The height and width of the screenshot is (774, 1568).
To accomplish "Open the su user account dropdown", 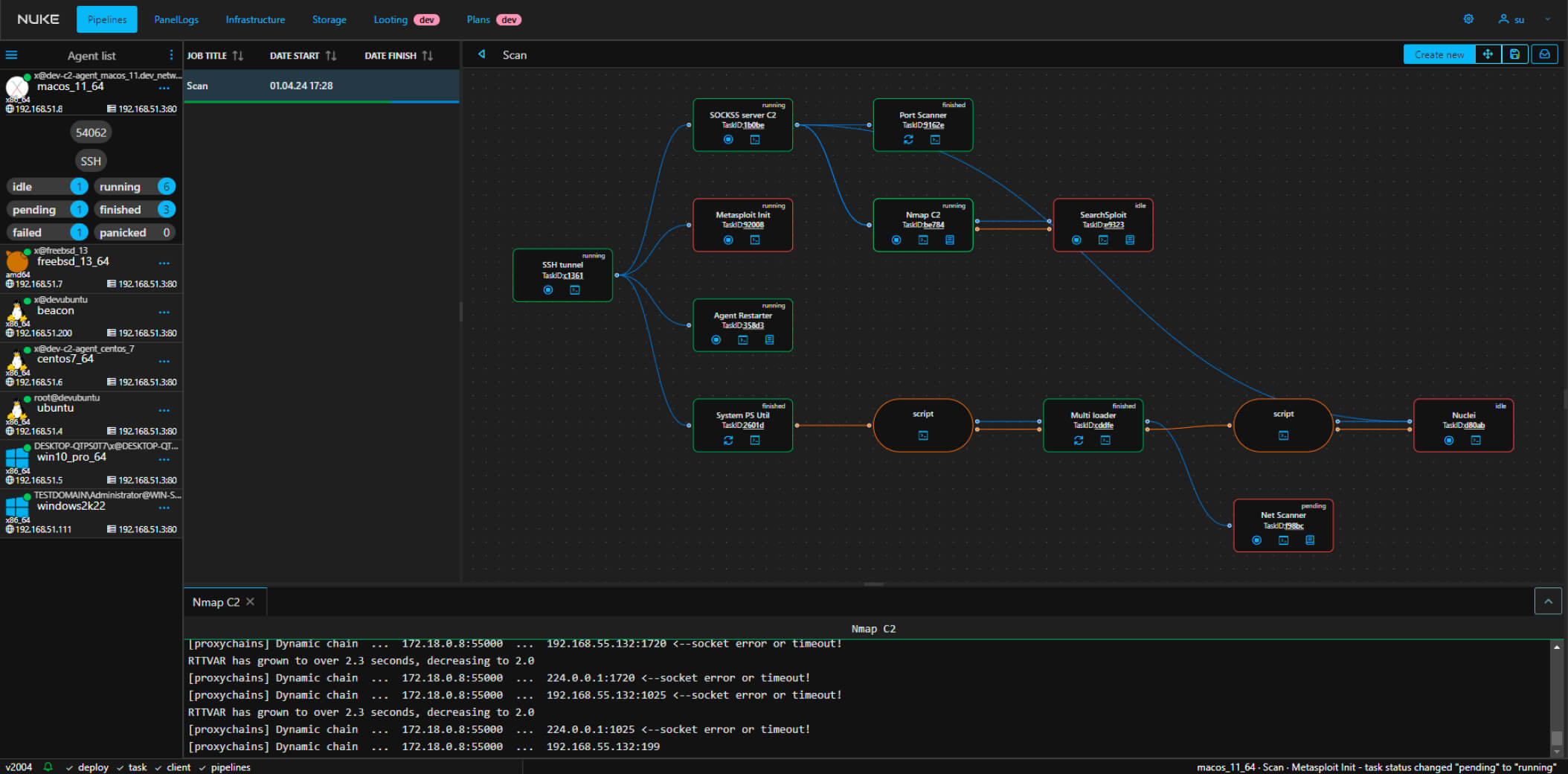I will (1523, 19).
